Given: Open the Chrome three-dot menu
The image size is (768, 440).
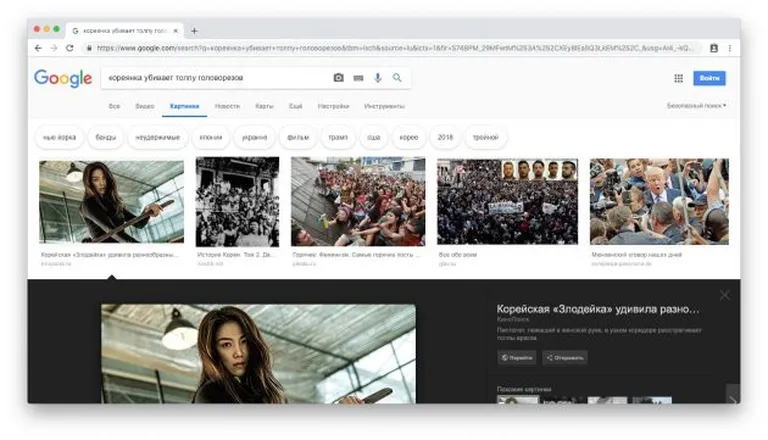Looking at the screenshot, I should click(729, 48).
